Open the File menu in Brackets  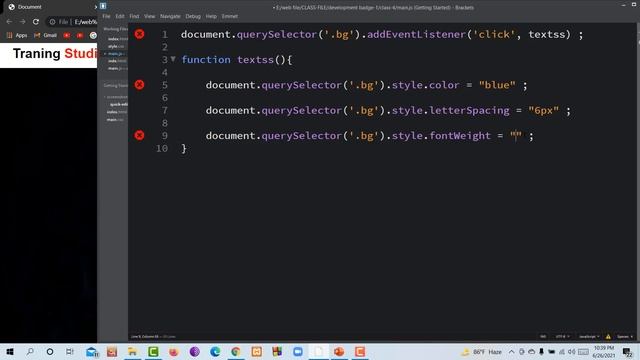pyautogui.click(x=106, y=16)
